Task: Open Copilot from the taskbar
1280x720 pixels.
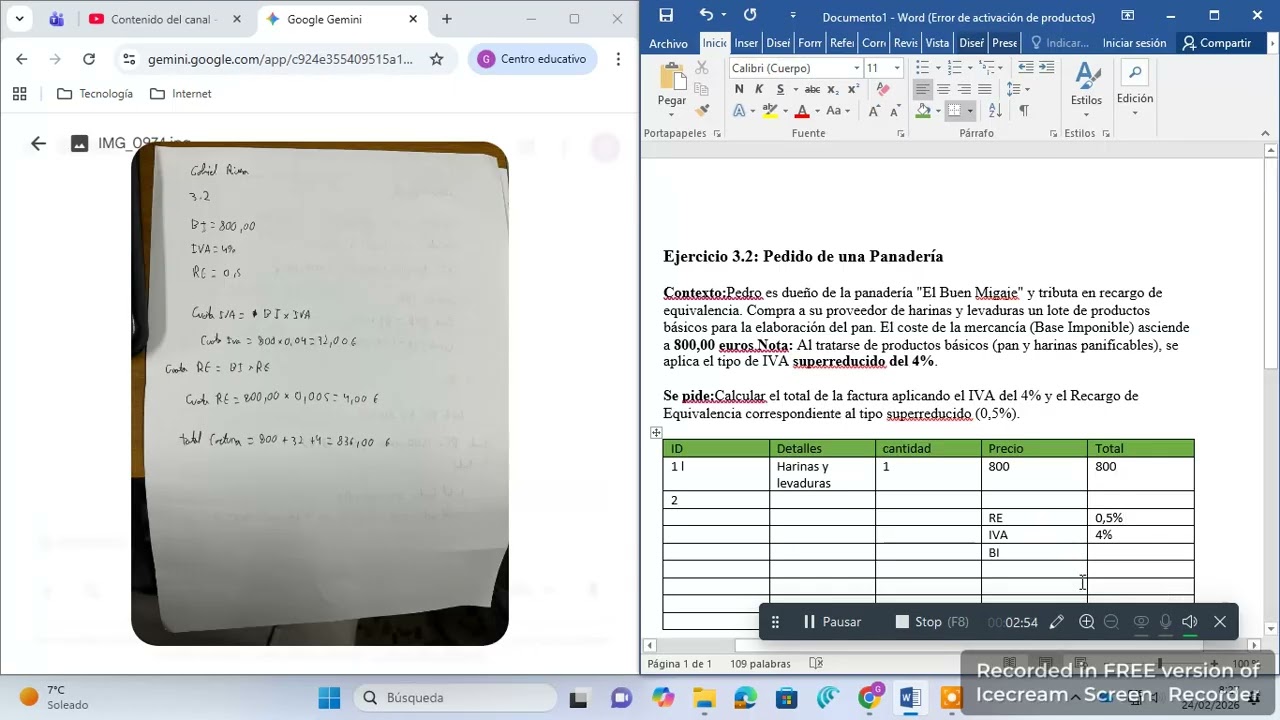Action: 663,698
